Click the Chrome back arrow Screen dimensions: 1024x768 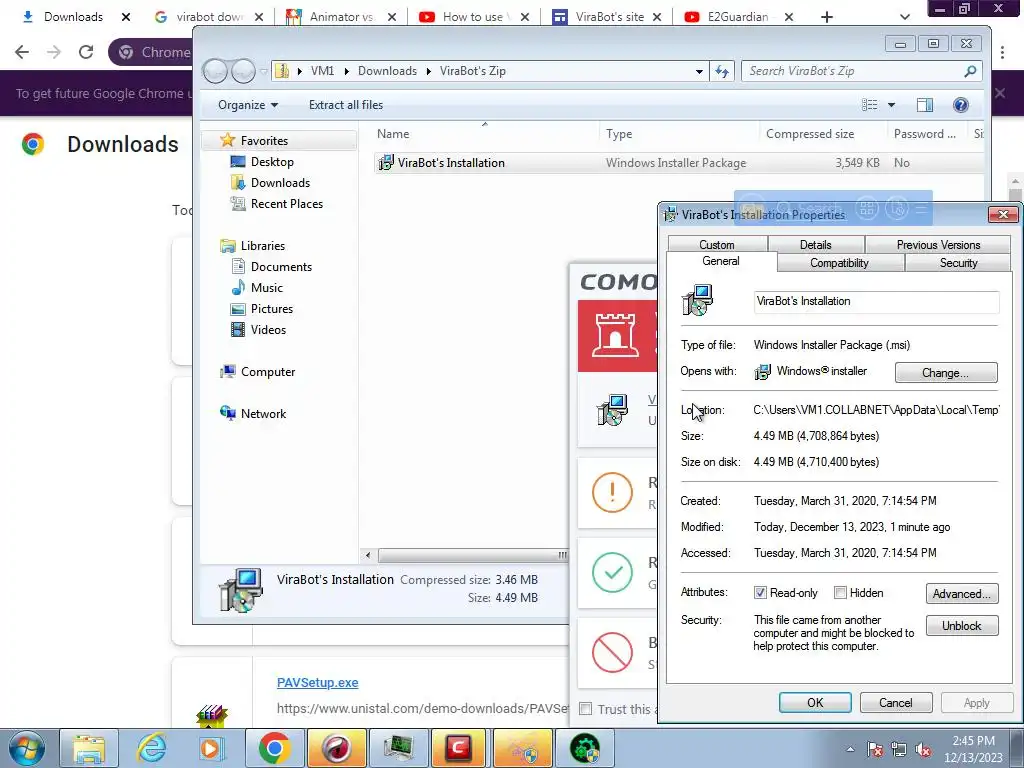click(22, 52)
